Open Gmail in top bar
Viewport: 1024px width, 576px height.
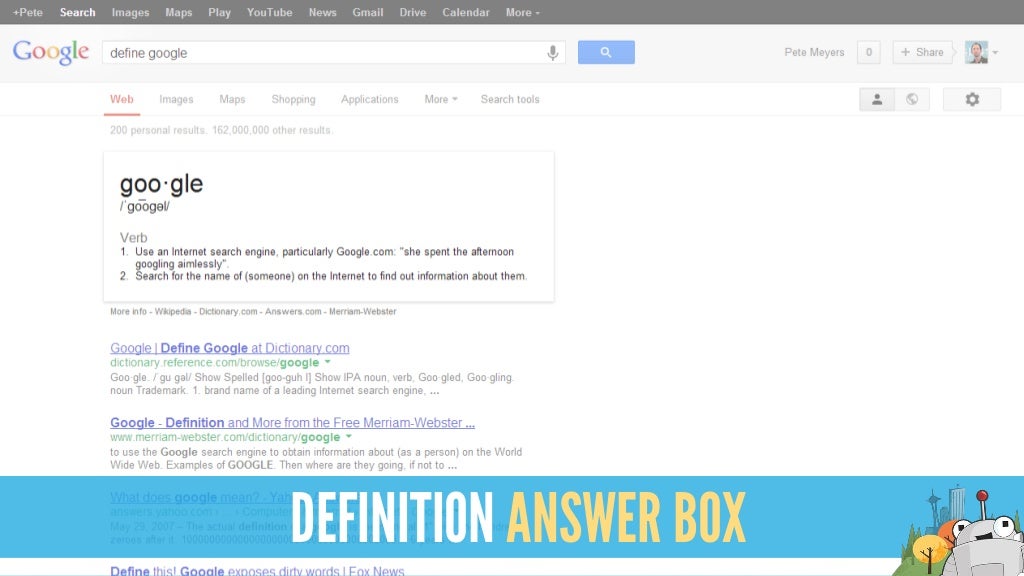[368, 12]
